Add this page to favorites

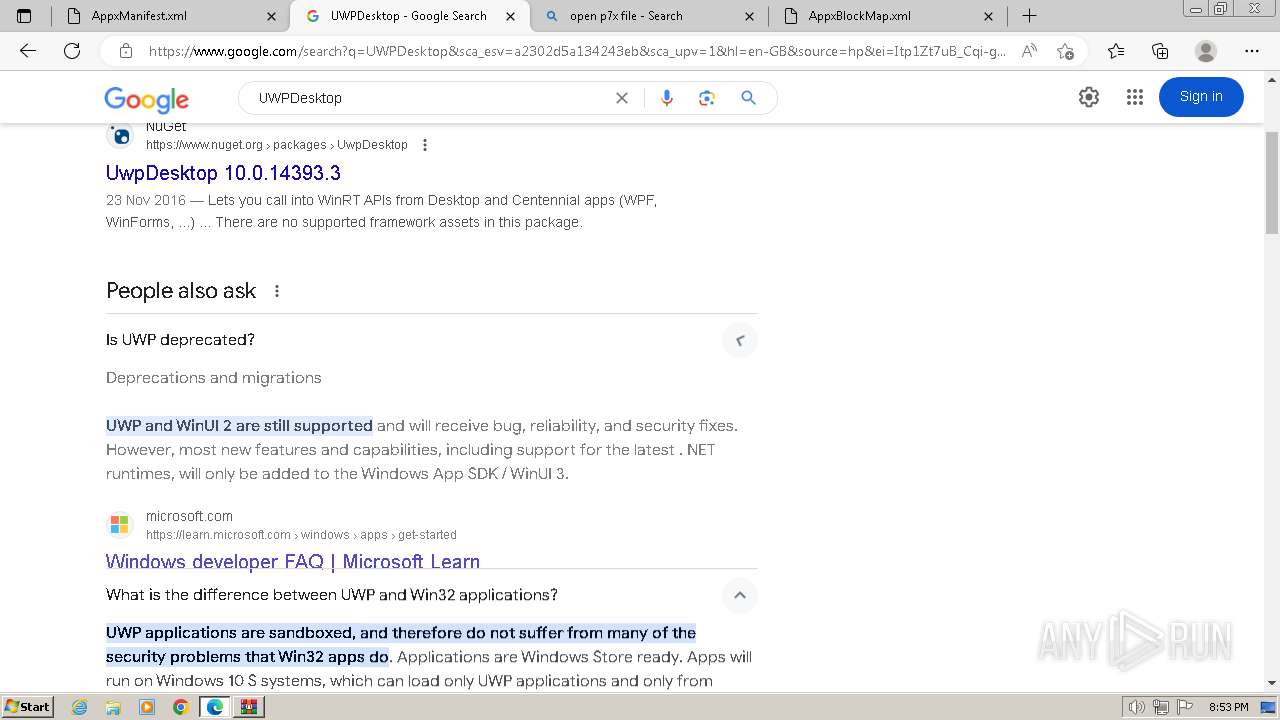tap(1065, 51)
